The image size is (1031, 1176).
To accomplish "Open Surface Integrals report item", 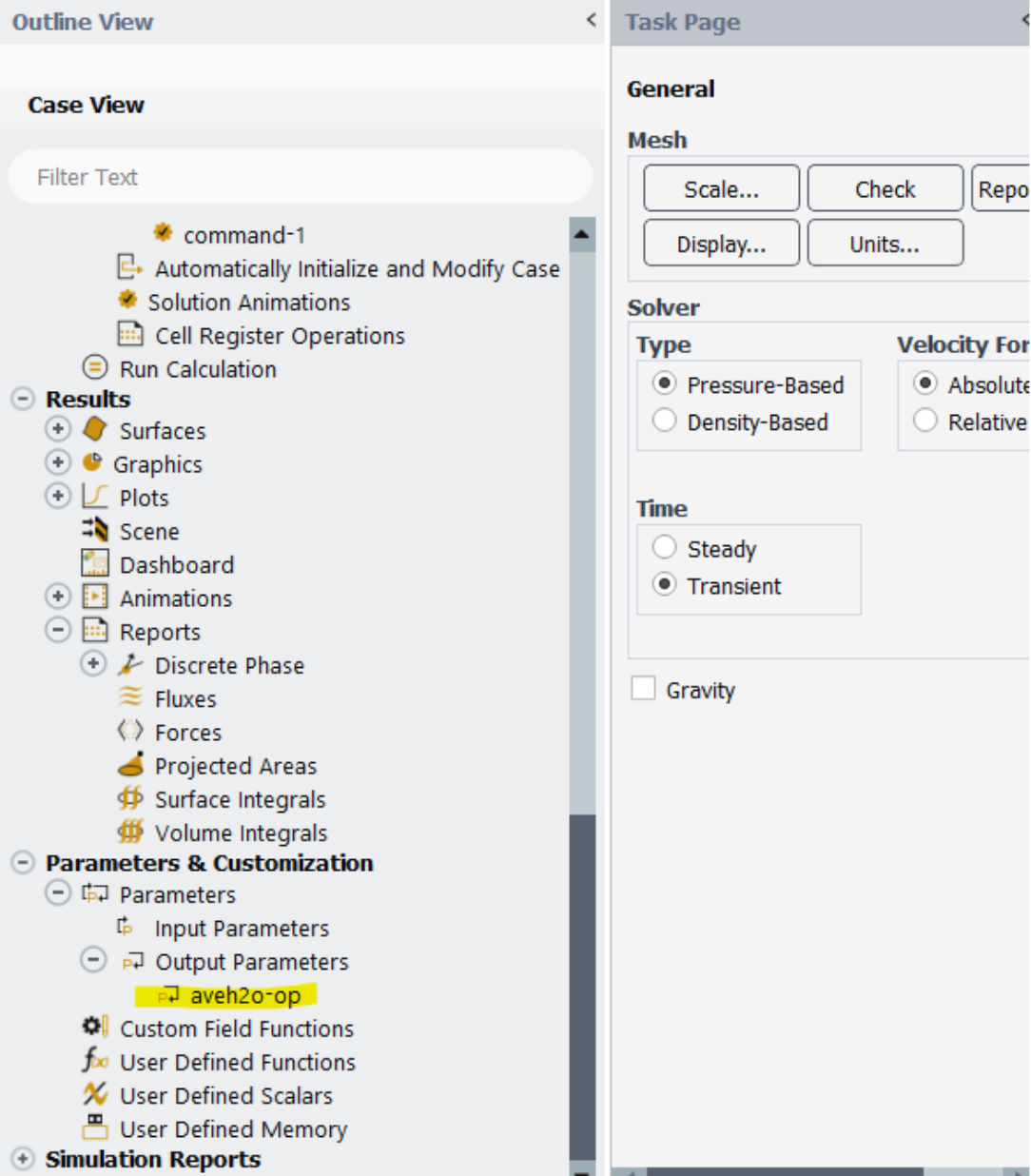I will tap(240, 799).
